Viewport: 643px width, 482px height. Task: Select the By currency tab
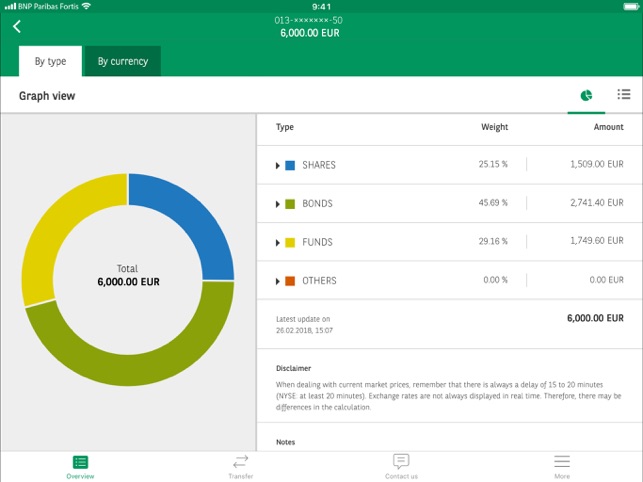[122, 61]
